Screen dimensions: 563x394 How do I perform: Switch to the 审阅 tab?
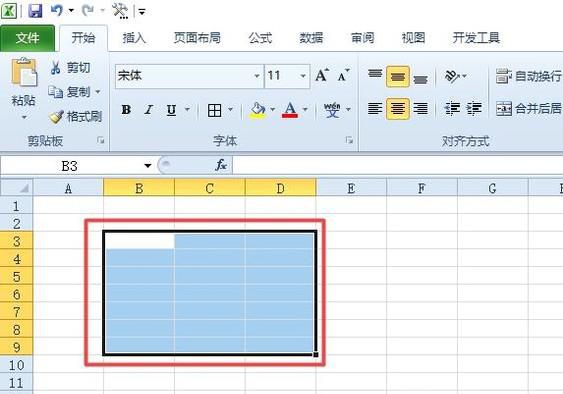[x=362, y=38]
